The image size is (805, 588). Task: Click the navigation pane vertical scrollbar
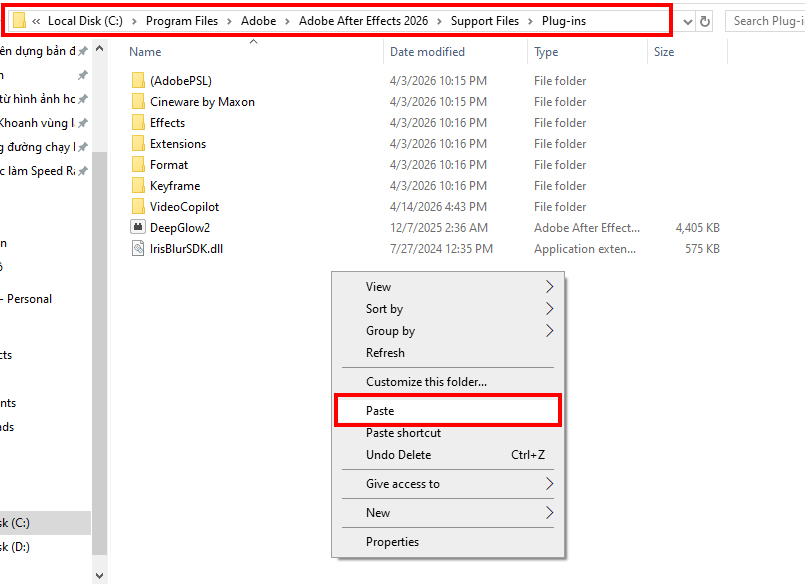99,300
